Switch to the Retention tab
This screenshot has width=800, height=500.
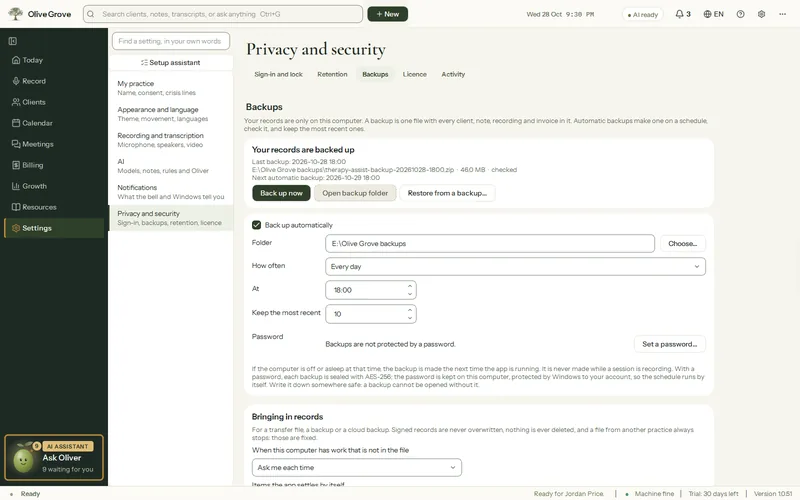[332, 74]
